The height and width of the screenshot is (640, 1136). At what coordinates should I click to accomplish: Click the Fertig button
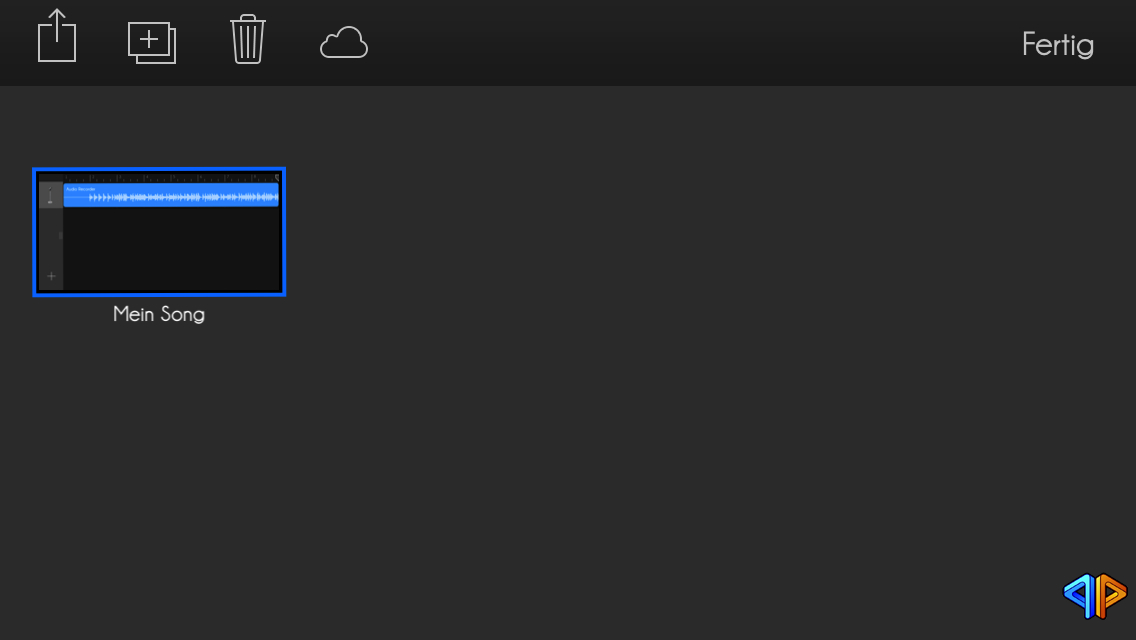(1058, 45)
